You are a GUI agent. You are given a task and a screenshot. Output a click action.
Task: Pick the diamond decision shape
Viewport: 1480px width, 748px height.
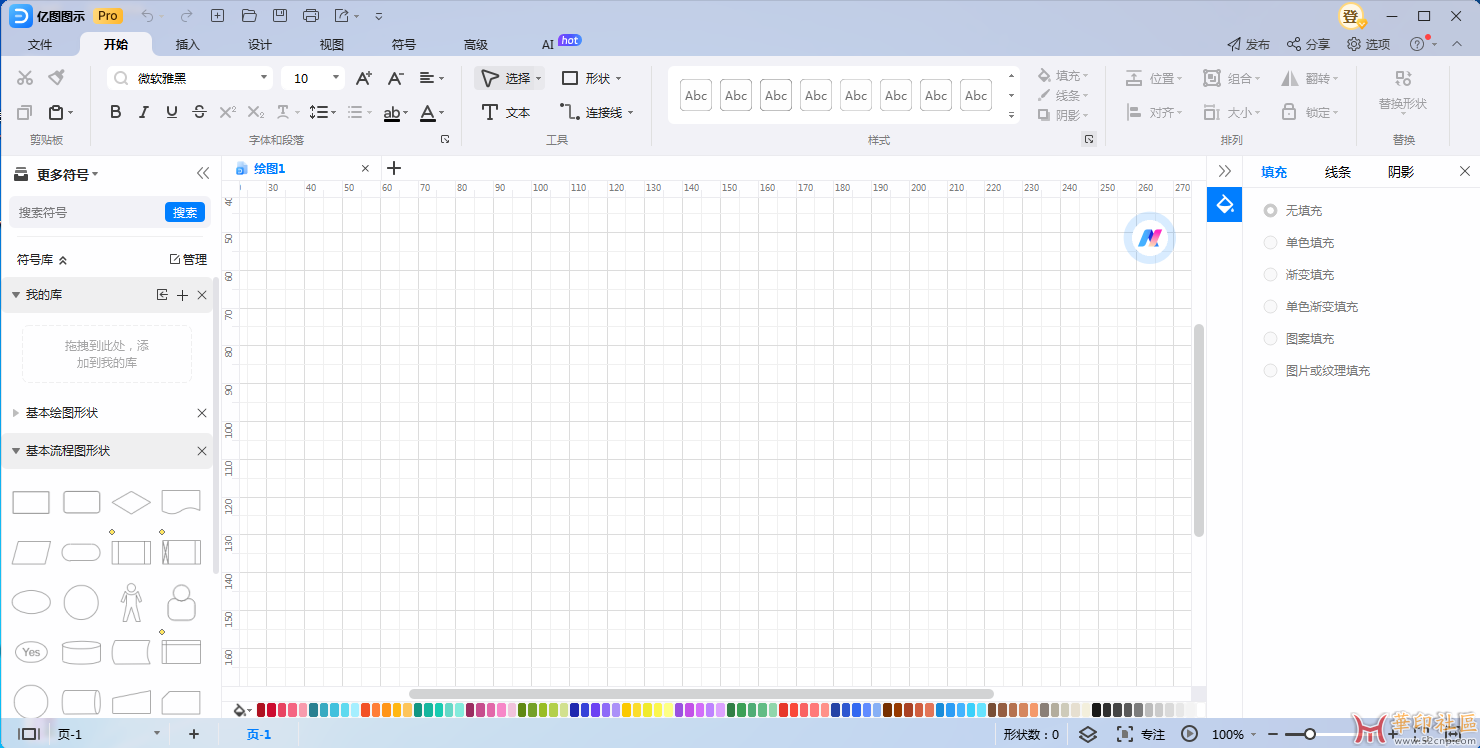point(131,502)
